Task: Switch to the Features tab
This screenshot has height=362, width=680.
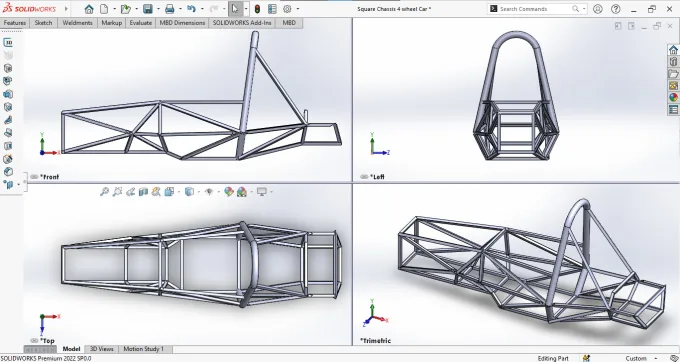Action: (x=15, y=23)
